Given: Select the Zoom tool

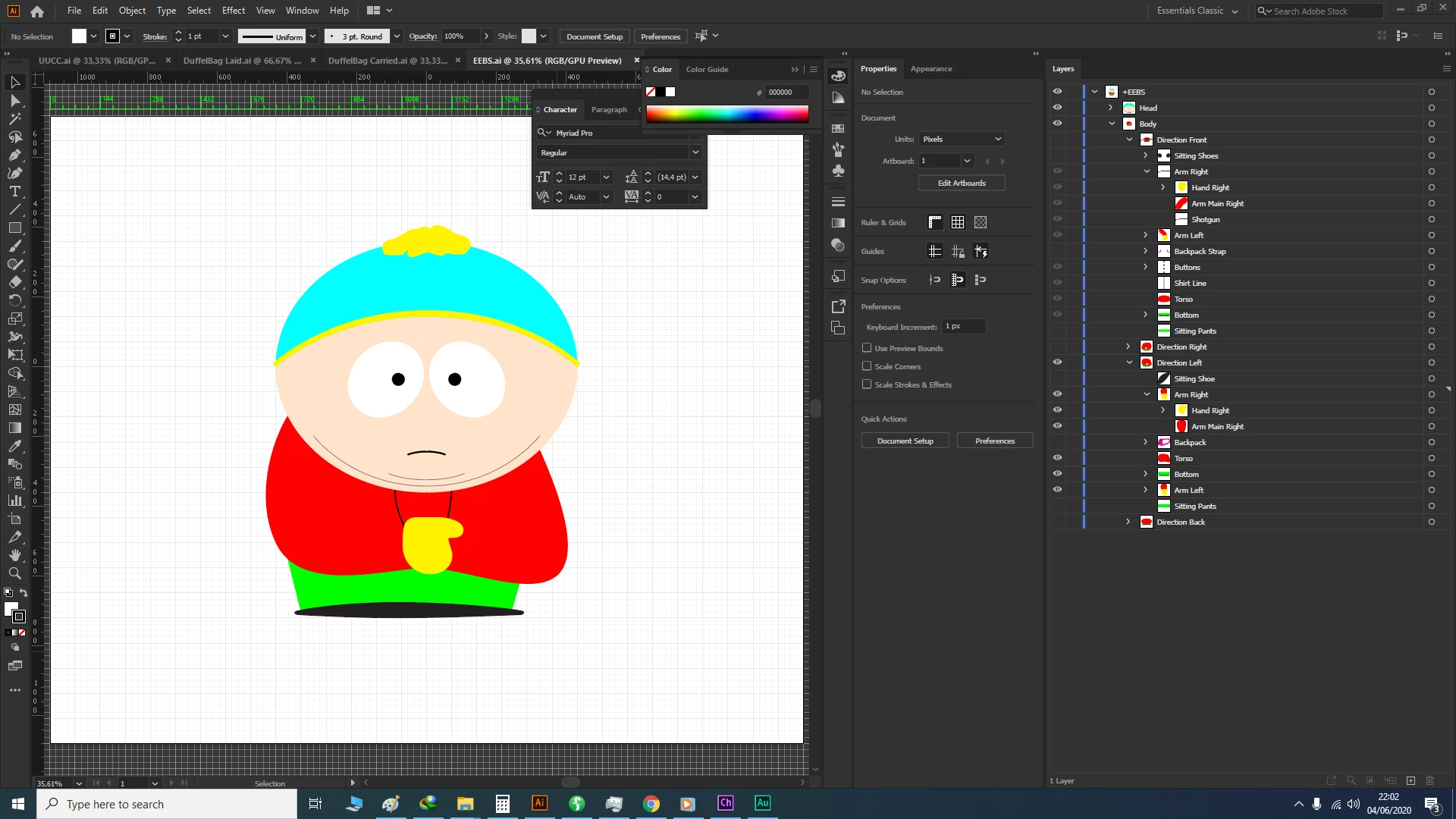Looking at the screenshot, I should tap(14, 573).
